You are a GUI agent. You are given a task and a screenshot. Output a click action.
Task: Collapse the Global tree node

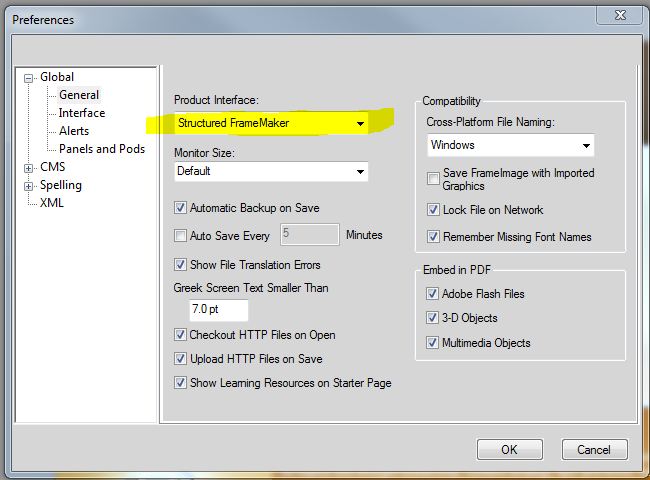[28, 78]
